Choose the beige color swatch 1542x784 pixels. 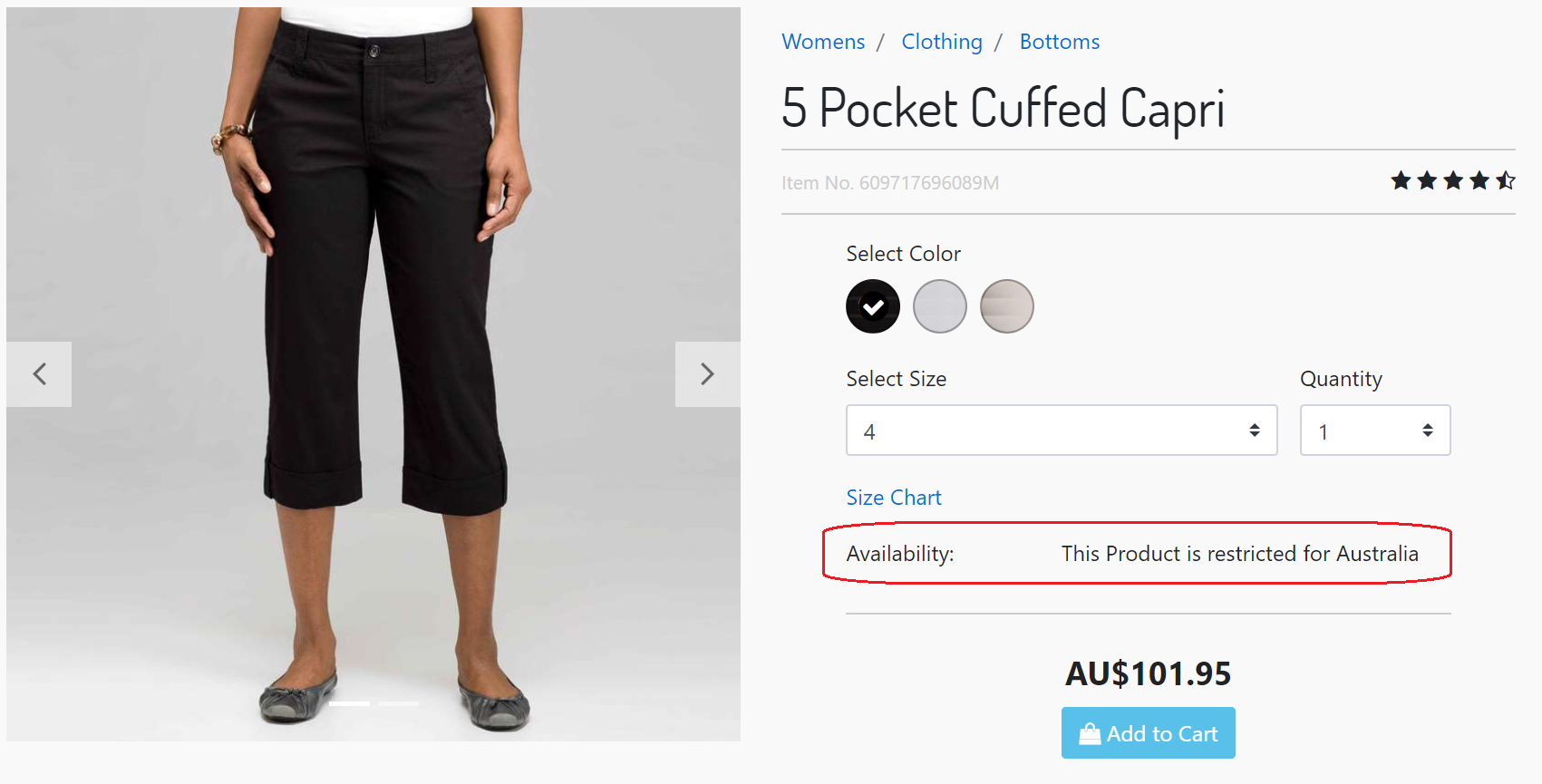[x=1007, y=306]
